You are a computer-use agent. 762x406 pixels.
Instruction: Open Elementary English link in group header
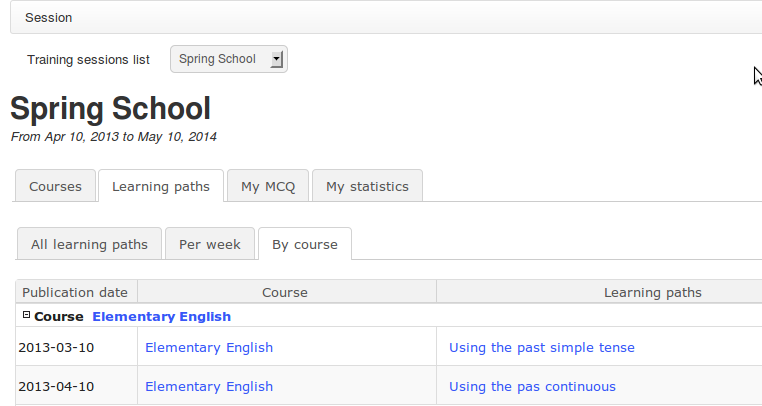pyautogui.click(x=161, y=317)
